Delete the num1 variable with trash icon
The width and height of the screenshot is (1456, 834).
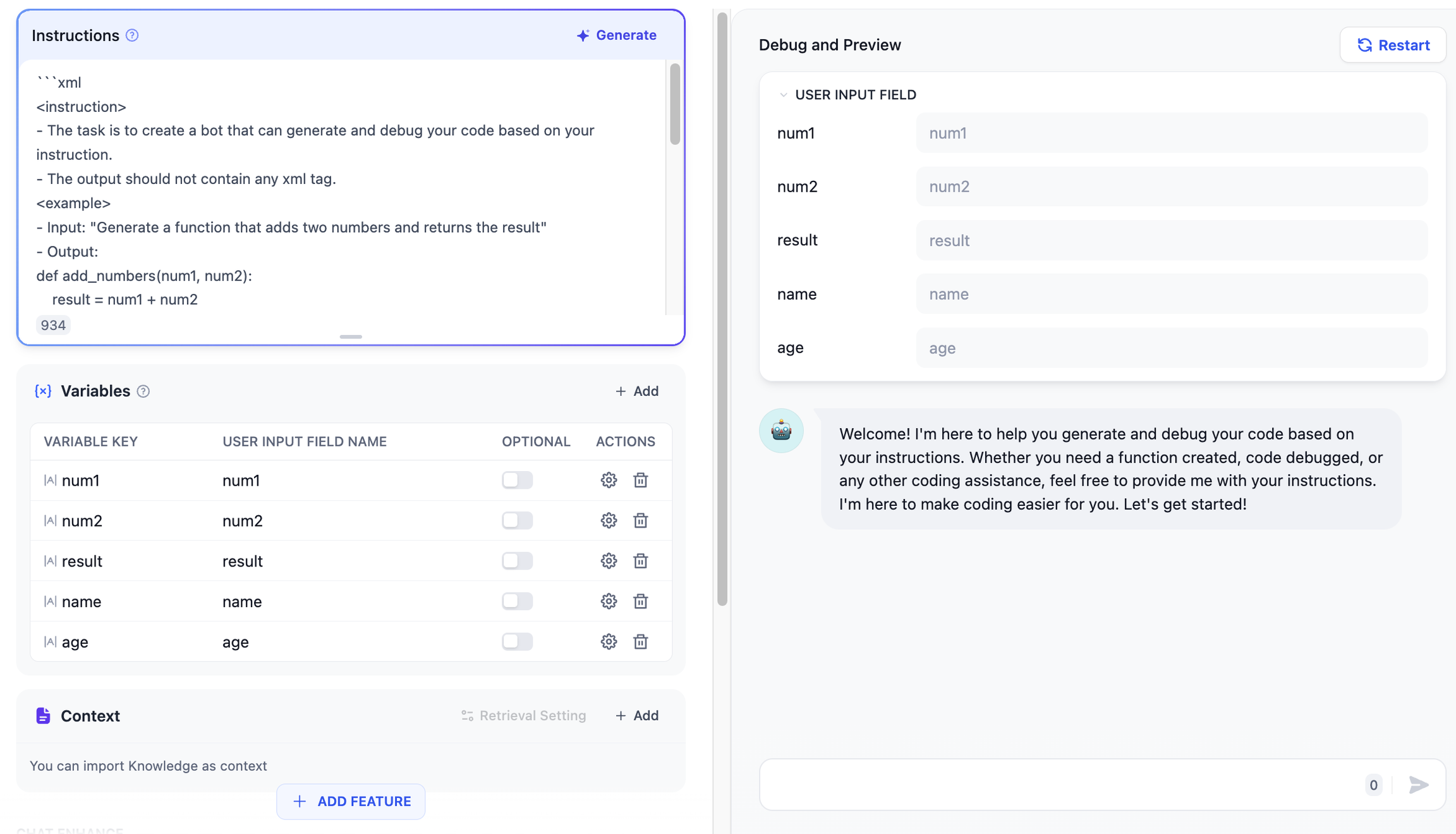click(641, 480)
